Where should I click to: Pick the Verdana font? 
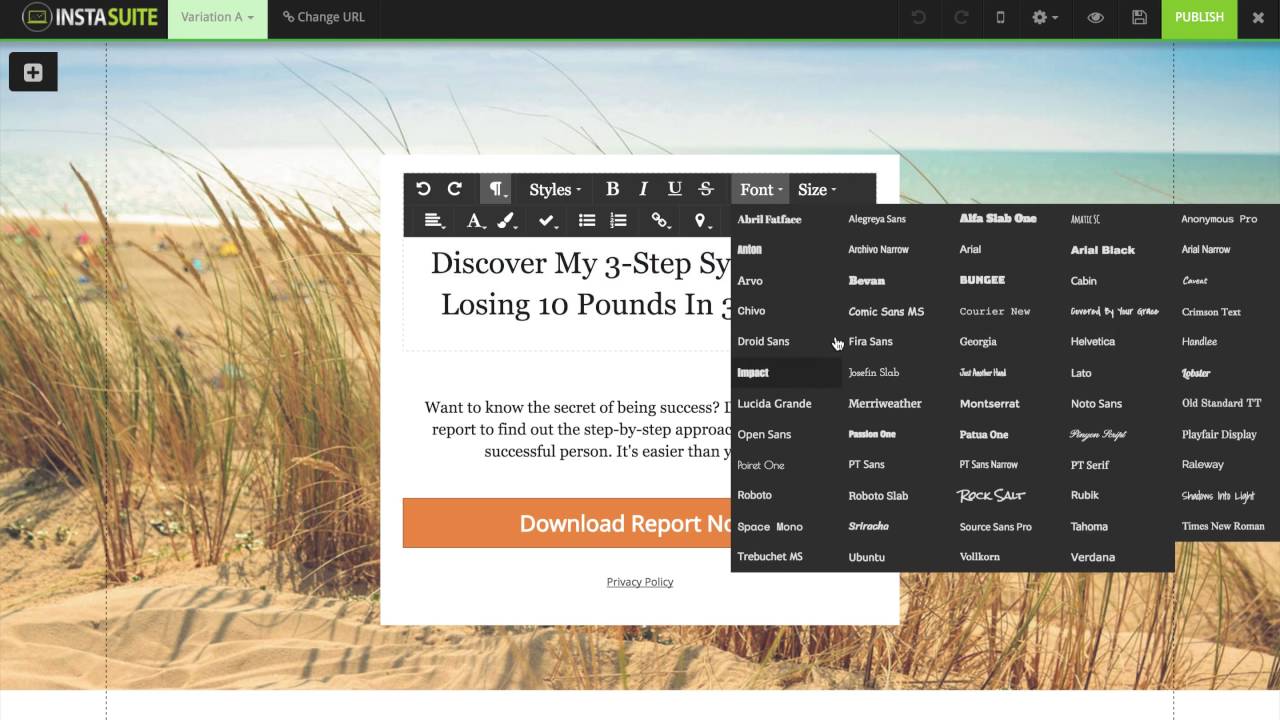point(1092,557)
